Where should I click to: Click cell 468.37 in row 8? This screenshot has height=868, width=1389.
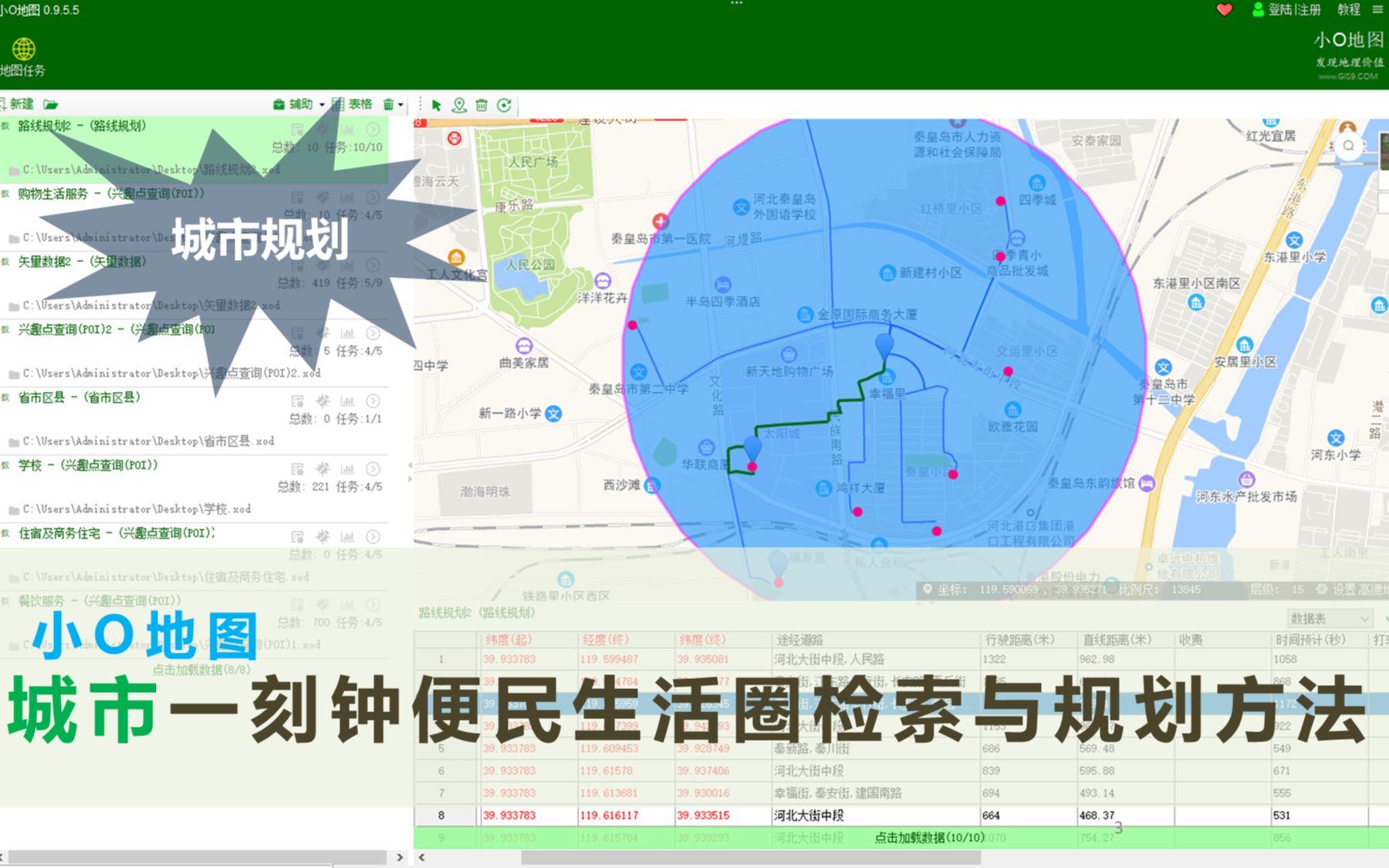1126,816
